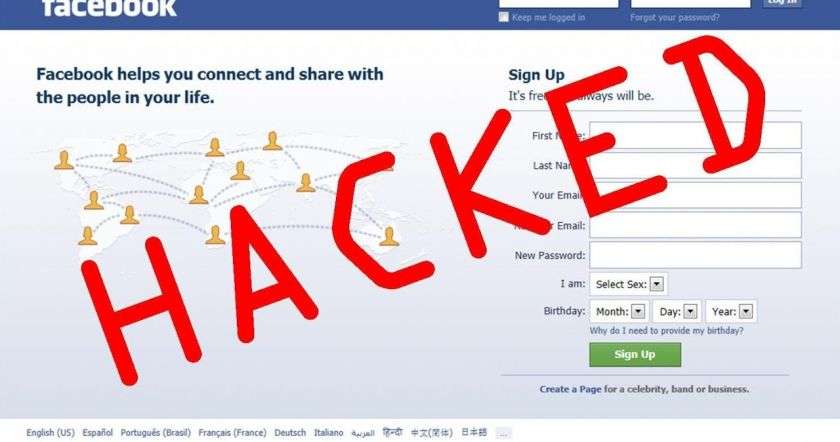
Task: Focus the First Name input field
Action: pos(695,135)
